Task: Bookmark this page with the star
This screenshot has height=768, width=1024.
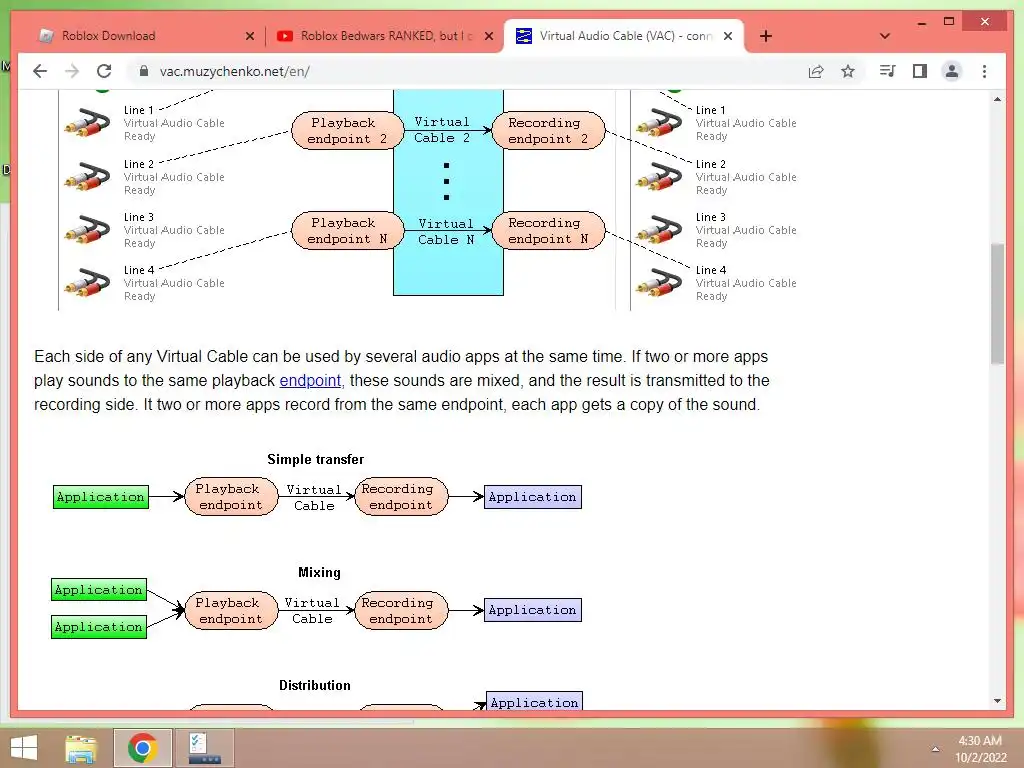Action: (848, 71)
